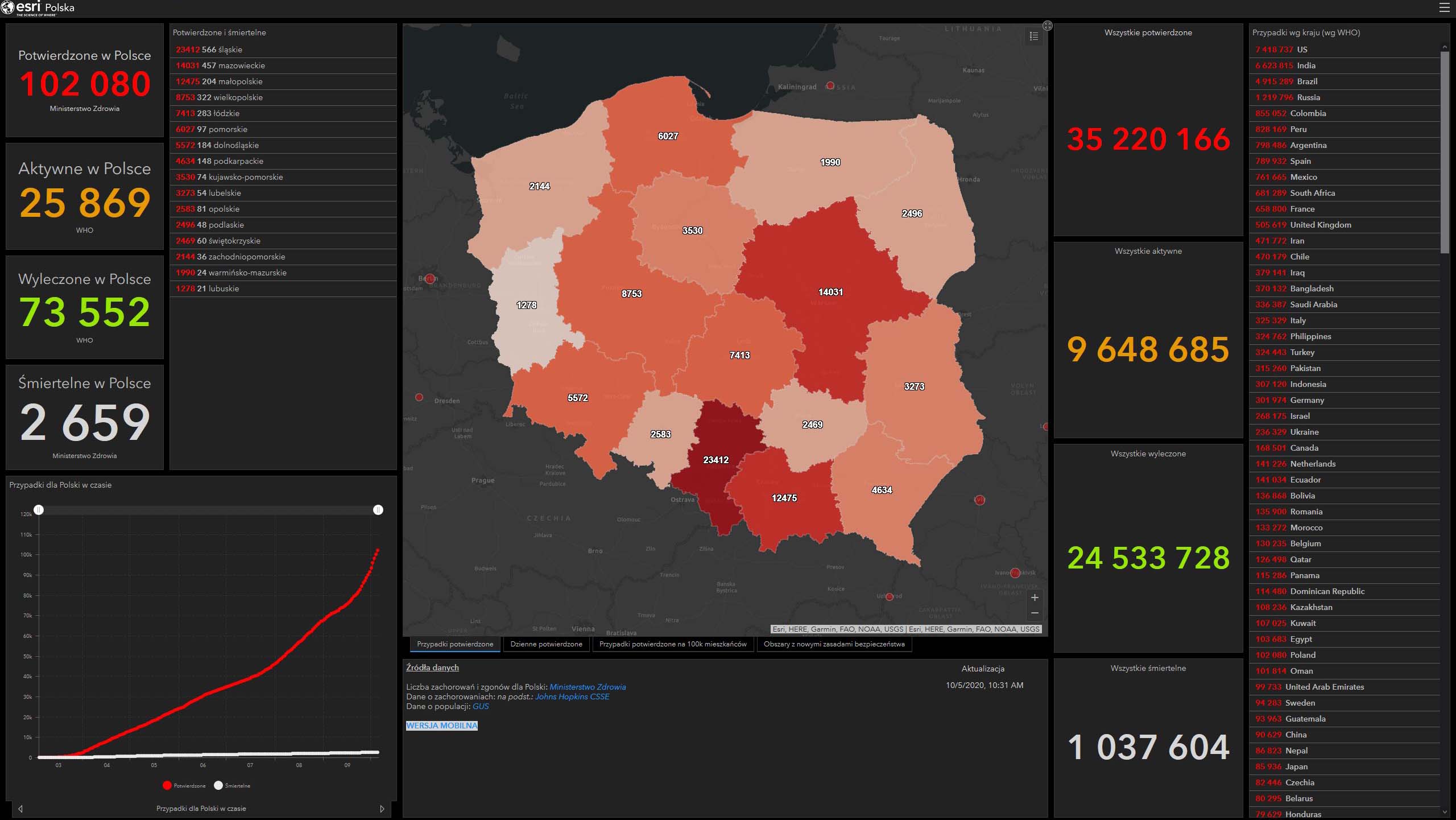Follow the Johns Hopkins CSSE link
Image resolution: width=1456 pixels, height=820 pixels.
pos(572,697)
